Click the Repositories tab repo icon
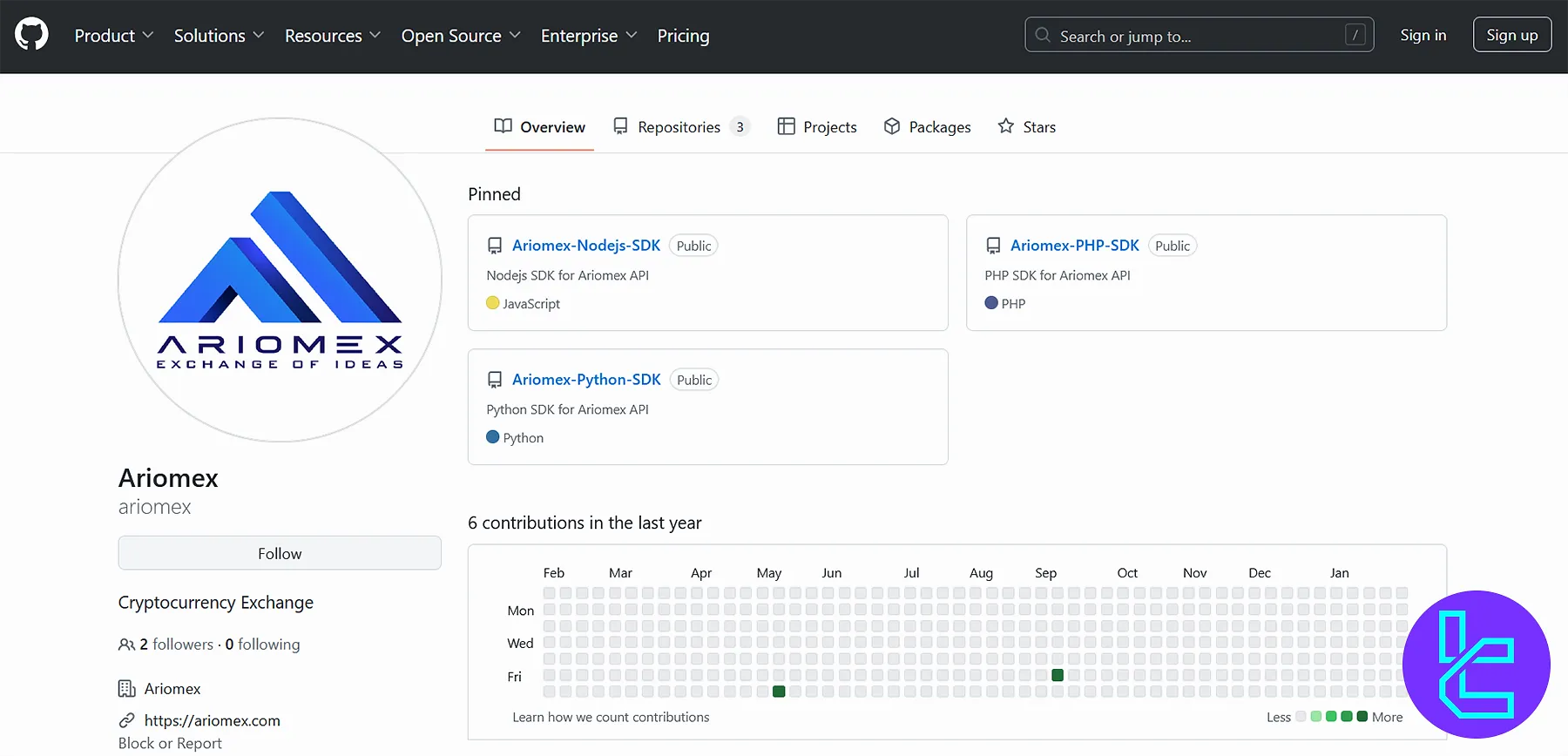This screenshot has width=1568, height=756. 620,126
